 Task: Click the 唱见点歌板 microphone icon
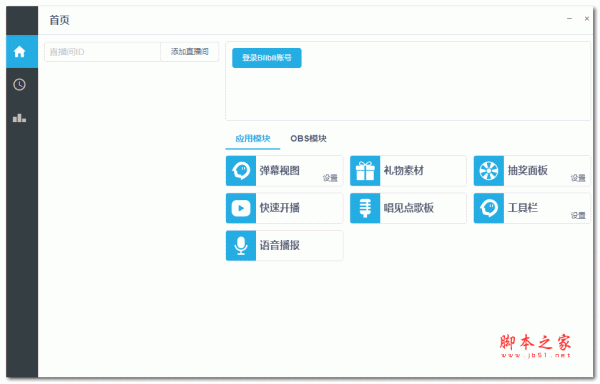coord(365,208)
